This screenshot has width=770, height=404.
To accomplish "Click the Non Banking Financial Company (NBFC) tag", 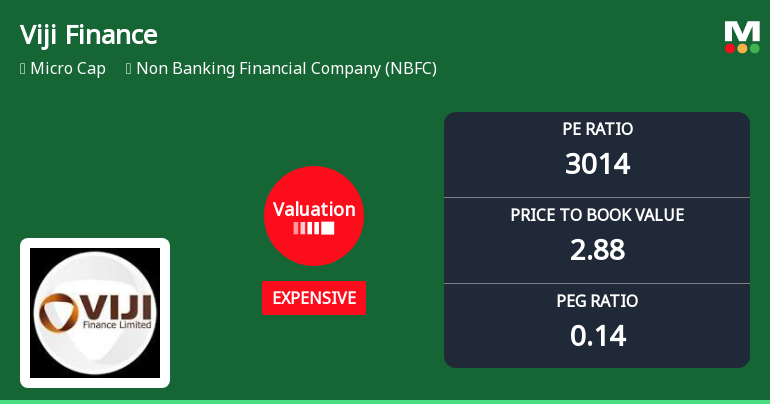I will tap(286, 68).
